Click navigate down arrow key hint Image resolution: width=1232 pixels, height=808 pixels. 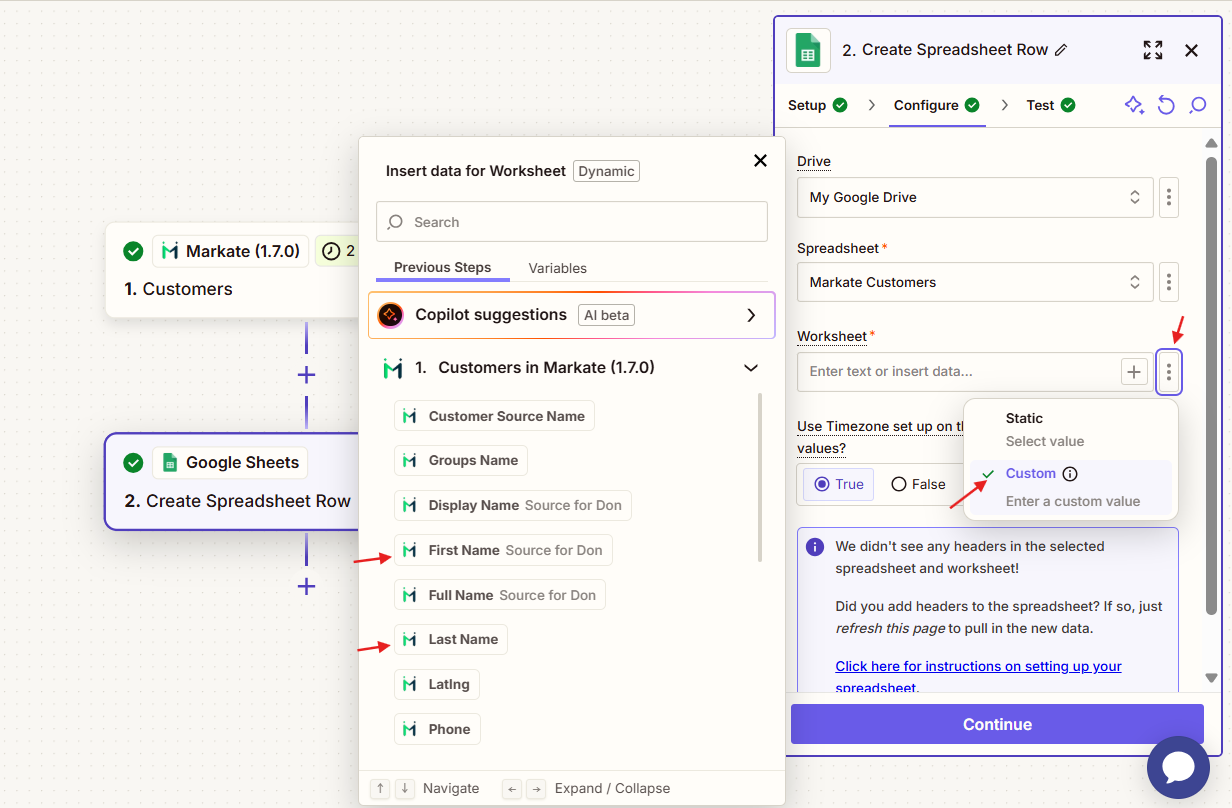[x=404, y=788]
